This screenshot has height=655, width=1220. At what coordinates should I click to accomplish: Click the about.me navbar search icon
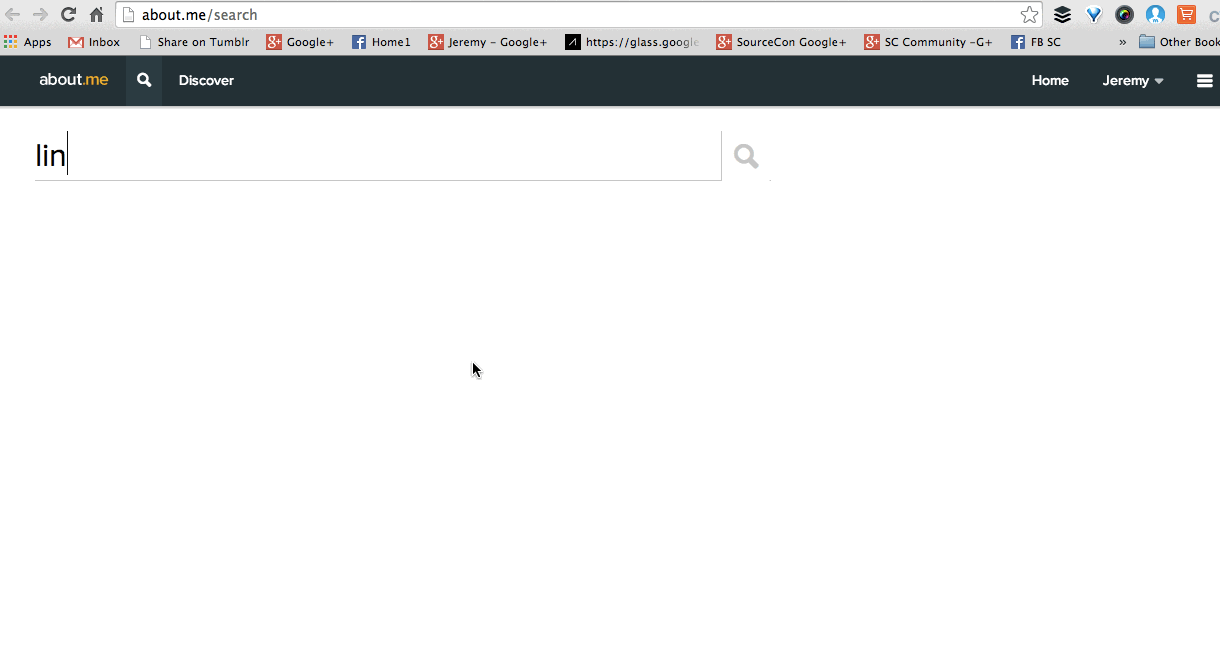(144, 80)
